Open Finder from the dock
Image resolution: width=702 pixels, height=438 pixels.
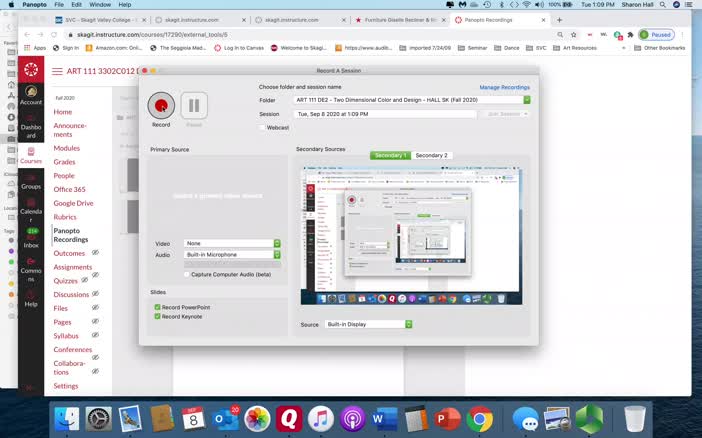67,419
